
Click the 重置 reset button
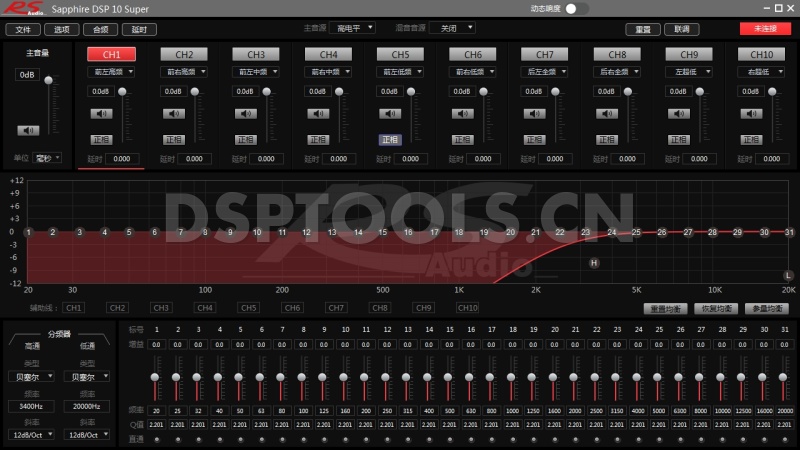(643, 30)
